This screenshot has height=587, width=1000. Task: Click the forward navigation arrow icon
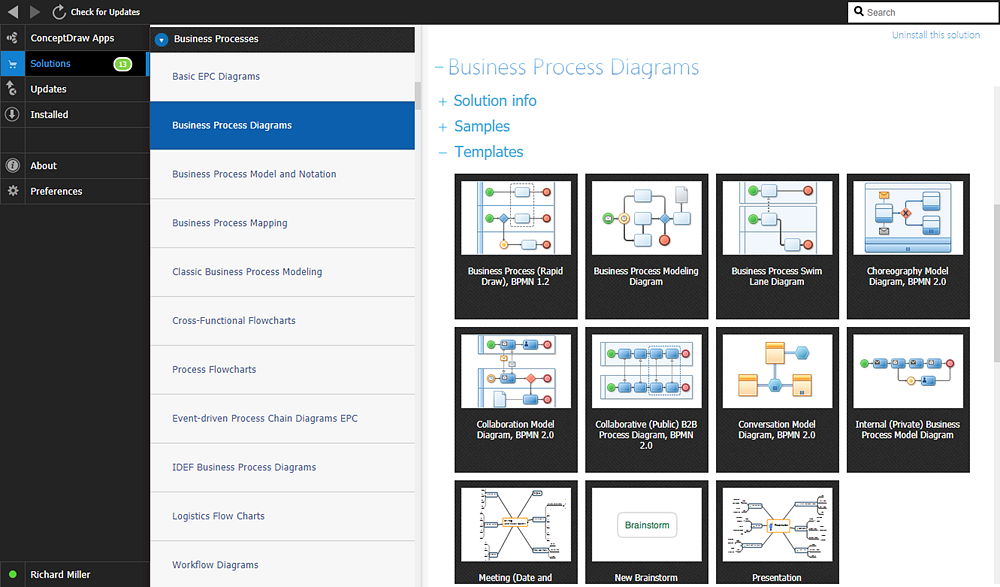[35, 12]
